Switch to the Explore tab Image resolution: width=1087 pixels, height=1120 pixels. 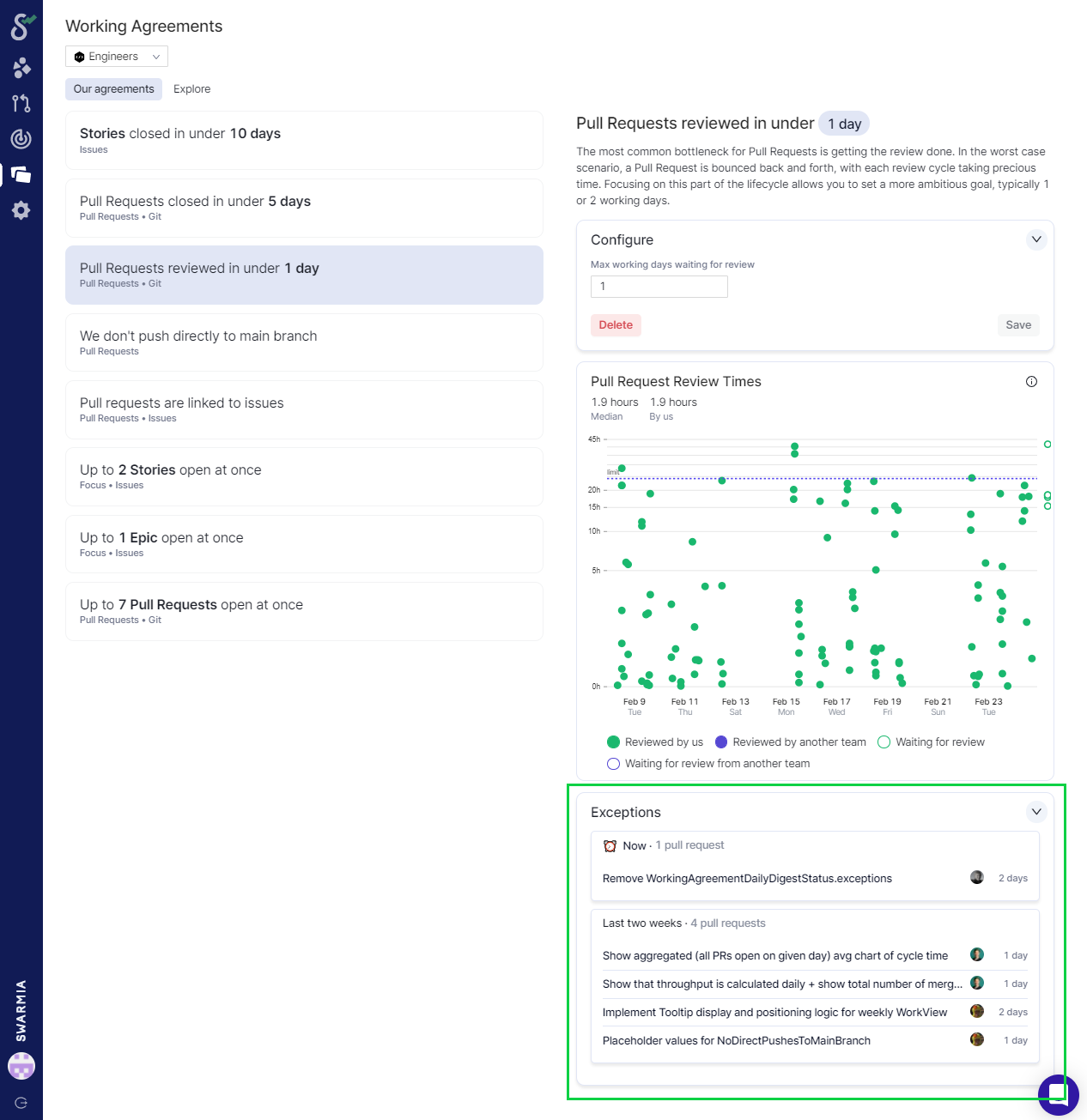(x=191, y=89)
